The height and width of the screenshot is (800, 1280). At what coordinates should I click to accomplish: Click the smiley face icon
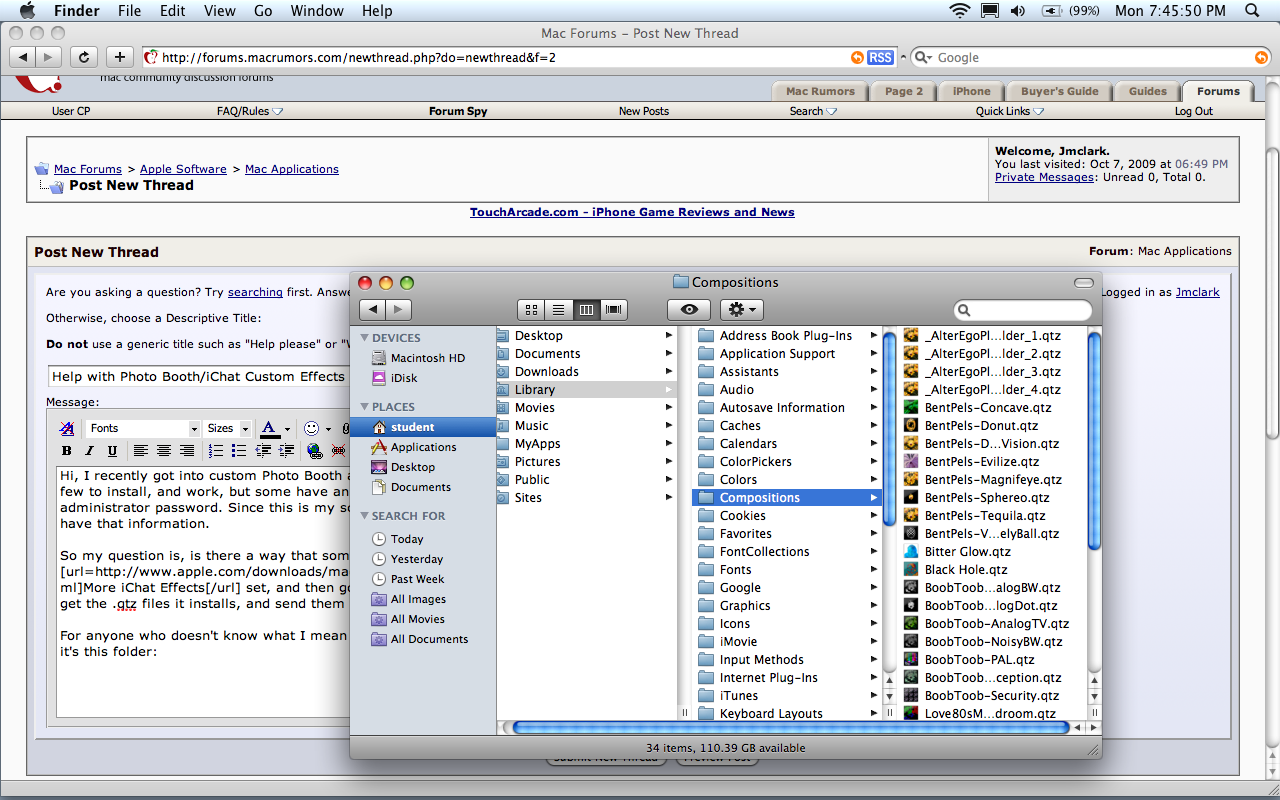tap(311, 428)
